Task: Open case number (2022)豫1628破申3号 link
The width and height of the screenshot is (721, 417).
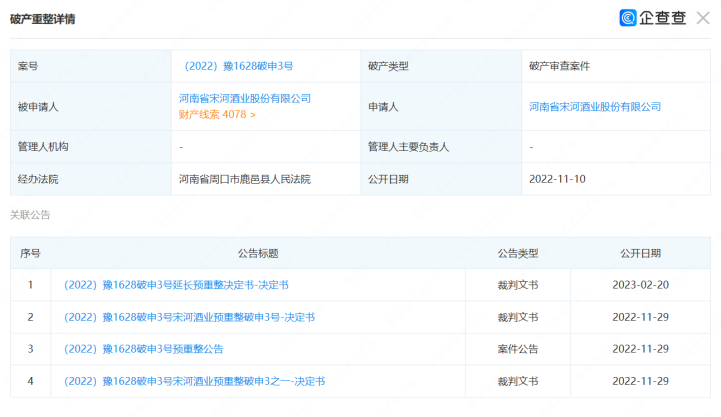Action: 235,66
